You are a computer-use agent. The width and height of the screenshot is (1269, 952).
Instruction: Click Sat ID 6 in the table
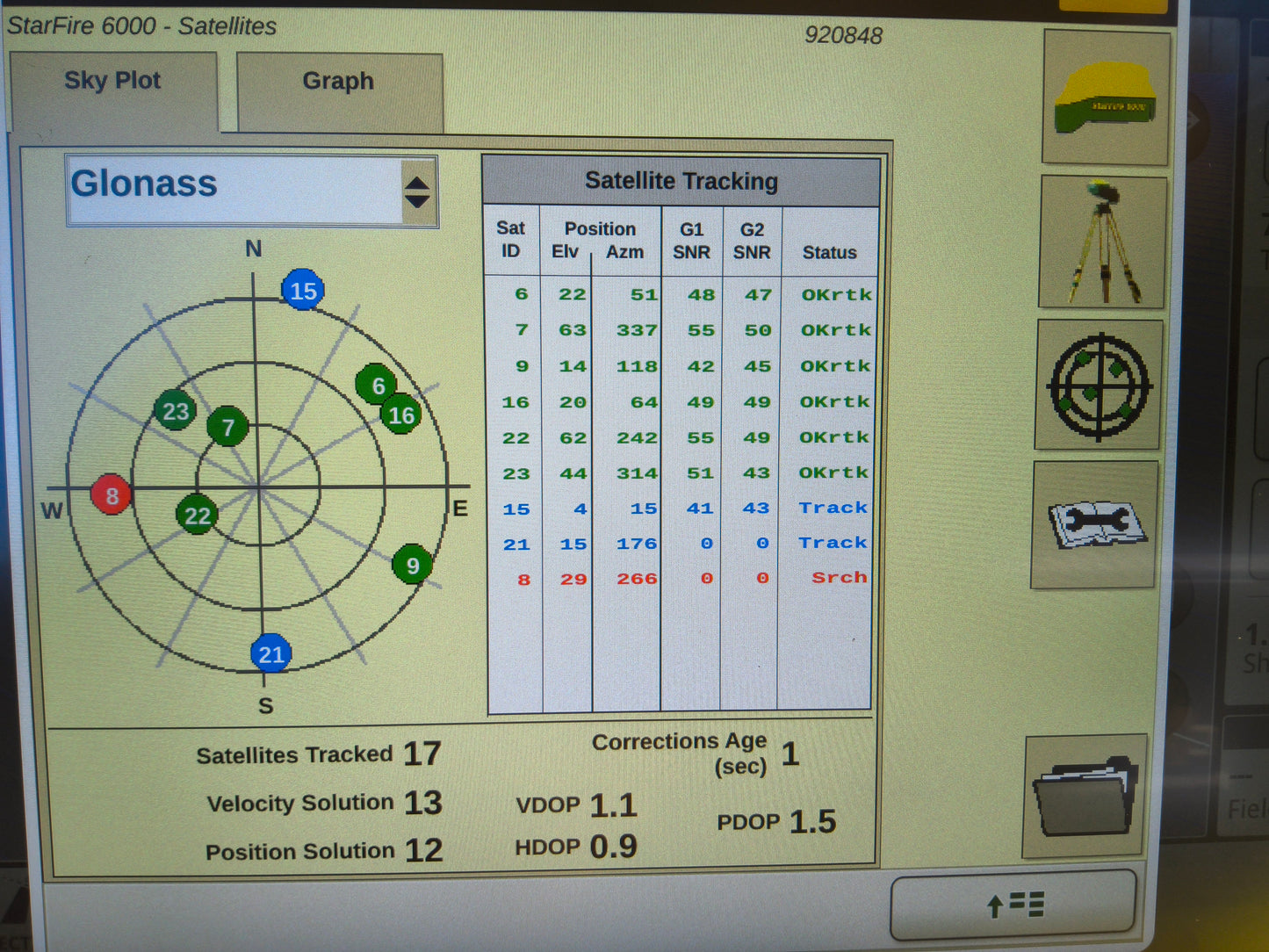point(522,294)
